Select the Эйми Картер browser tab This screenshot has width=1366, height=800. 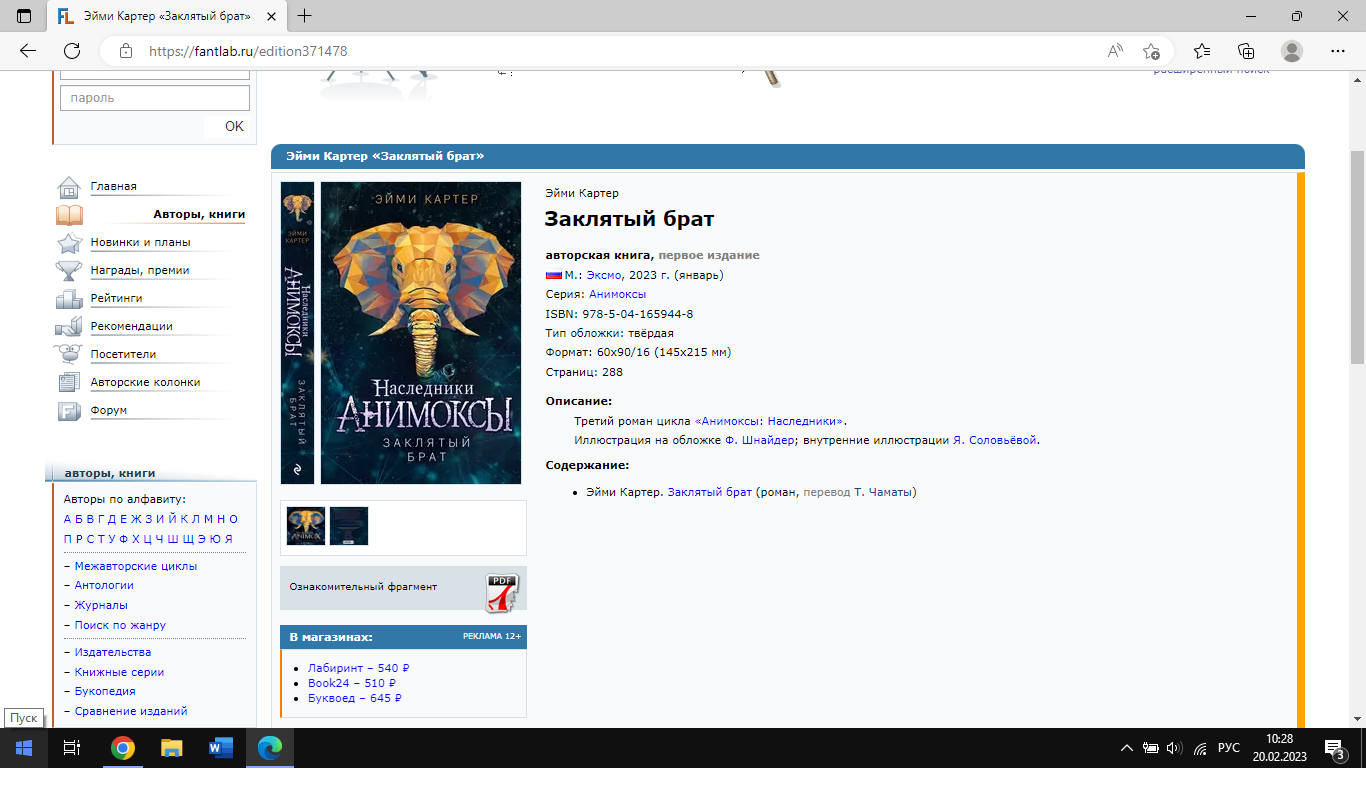[166, 16]
